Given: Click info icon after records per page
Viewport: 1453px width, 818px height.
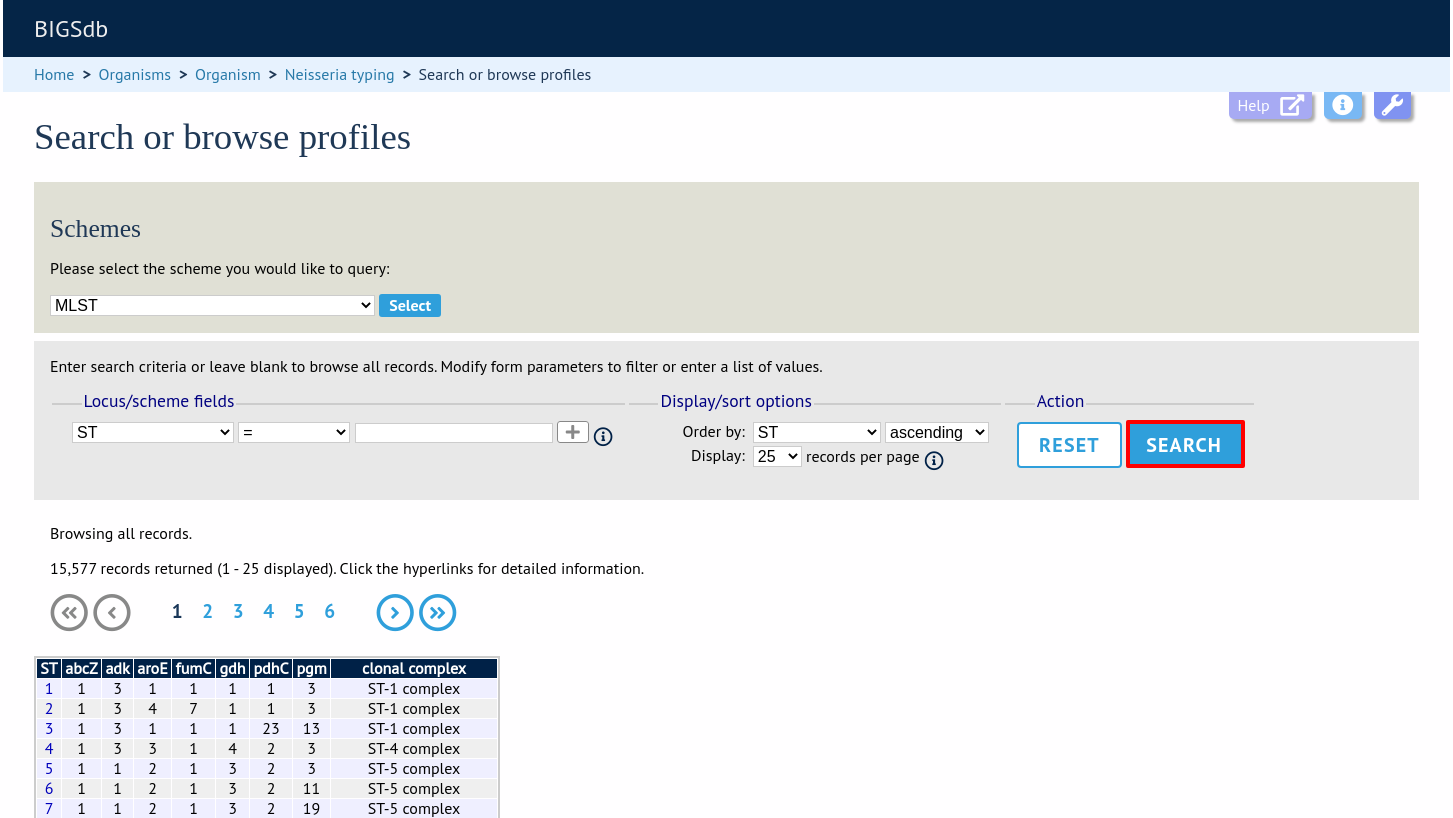Looking at the screenshot, I should coord(934,460).
